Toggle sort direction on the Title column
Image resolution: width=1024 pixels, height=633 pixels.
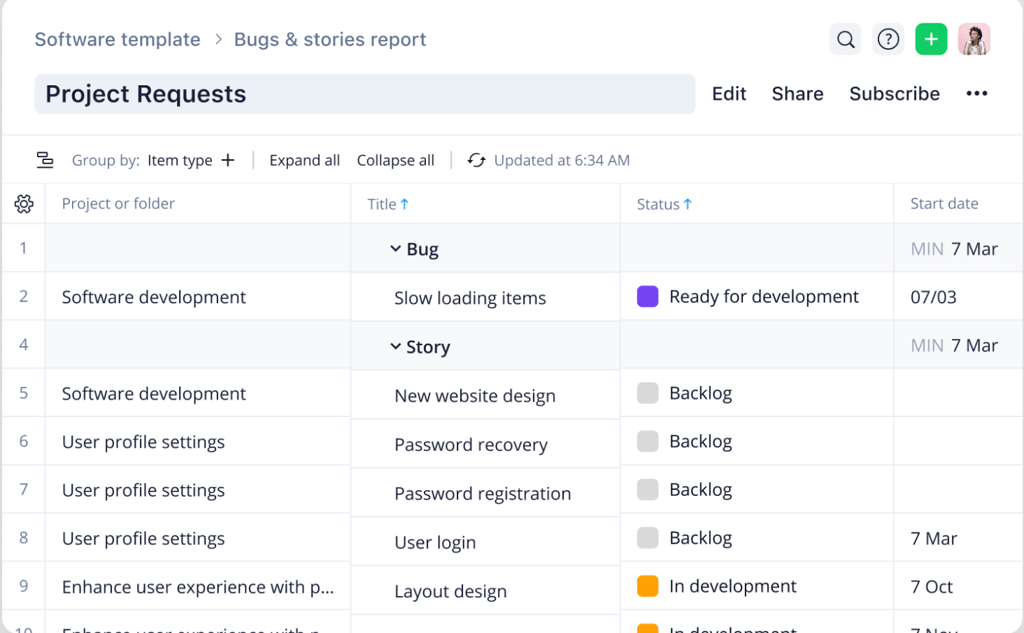coord(405,203)
